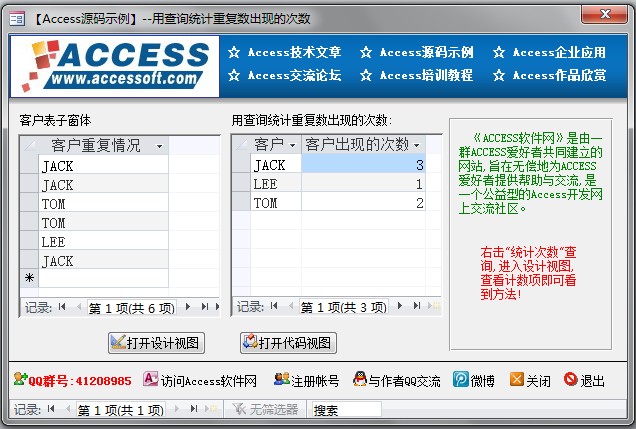Viewport: 636px width, 429px height.
Task: Click the 打开设计视图 button
Action: pyautogui.click(x=156, y=343)
